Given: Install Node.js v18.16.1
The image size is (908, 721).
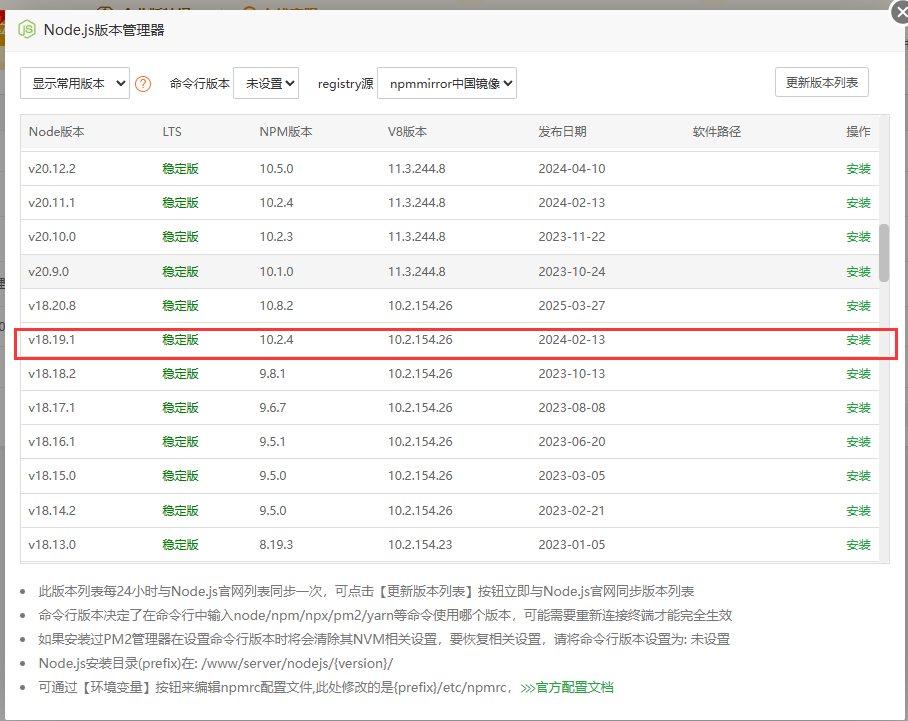Looking at the screenshot, I should click(858, 441).
